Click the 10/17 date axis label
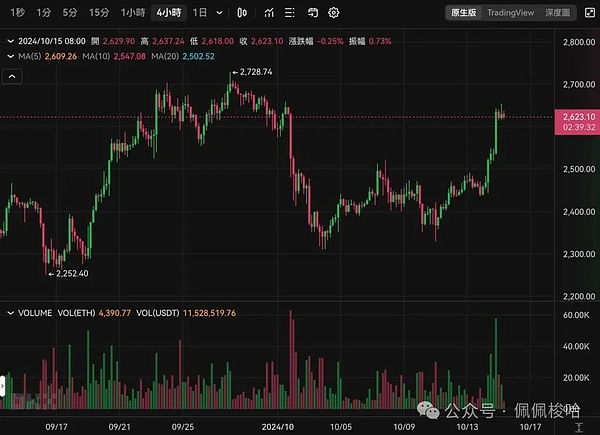 pos(530,427)
